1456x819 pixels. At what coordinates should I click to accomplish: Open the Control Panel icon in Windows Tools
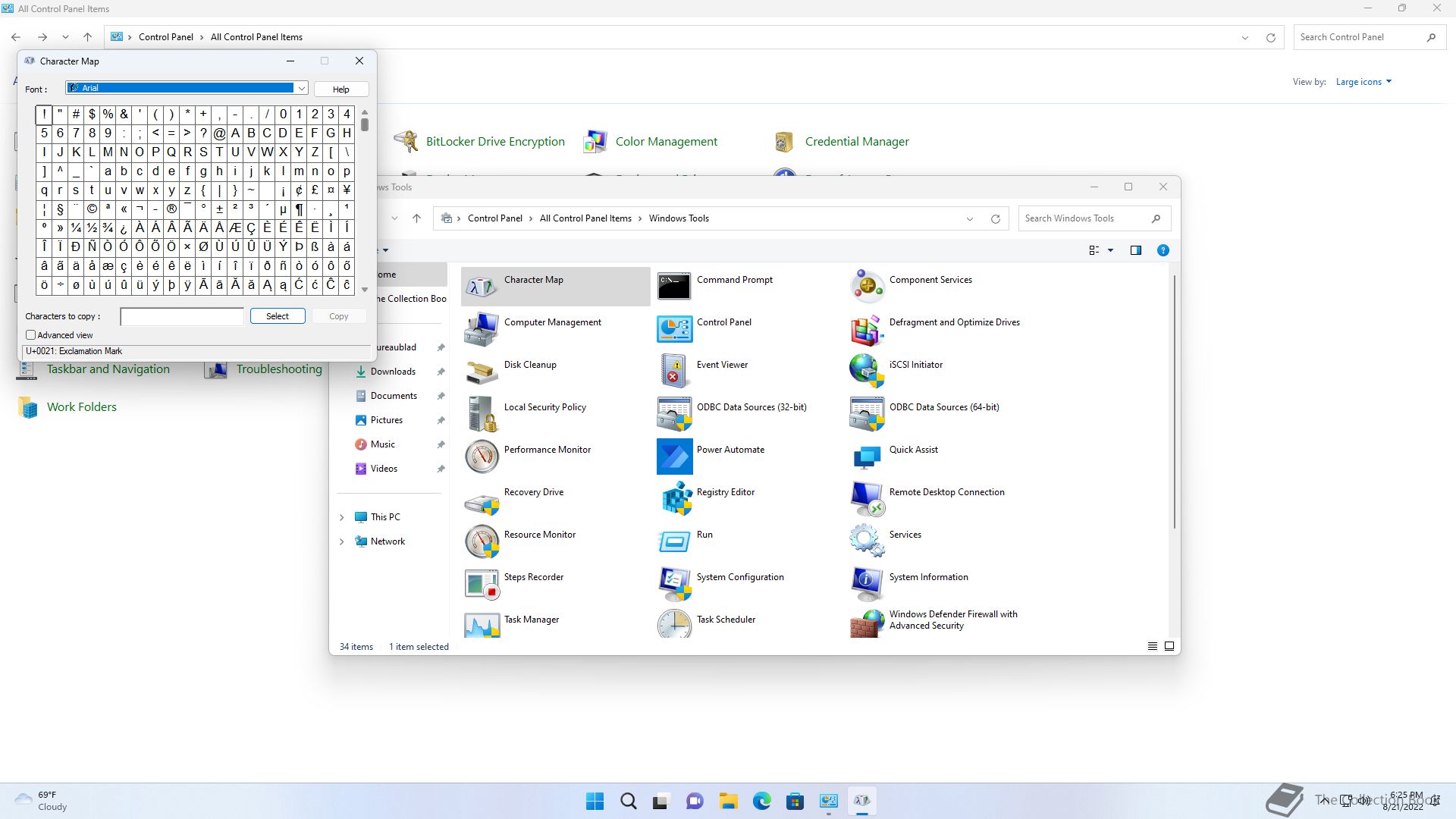click(x=674, y=329)
